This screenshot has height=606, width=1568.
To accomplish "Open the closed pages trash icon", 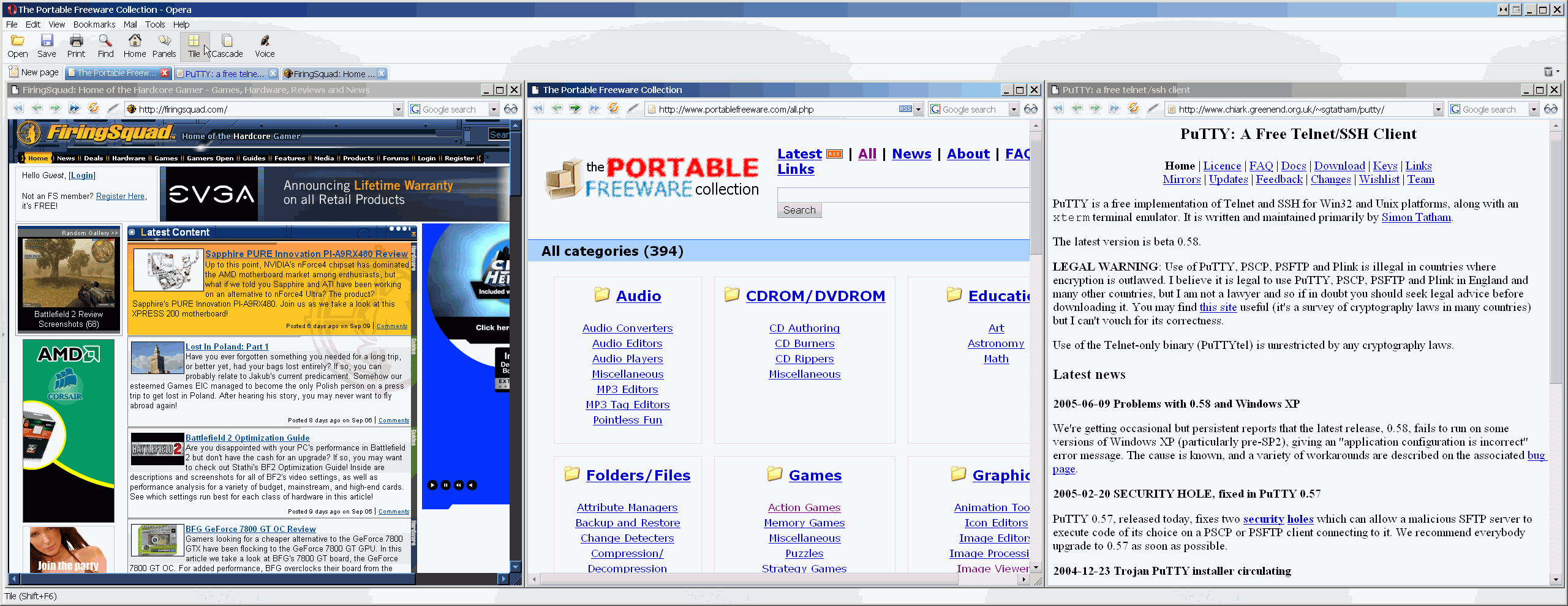I will click(1548, 72).
